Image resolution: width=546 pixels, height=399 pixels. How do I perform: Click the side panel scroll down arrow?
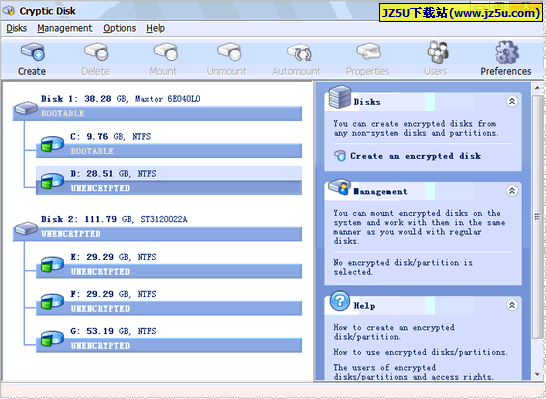[537, 374]
